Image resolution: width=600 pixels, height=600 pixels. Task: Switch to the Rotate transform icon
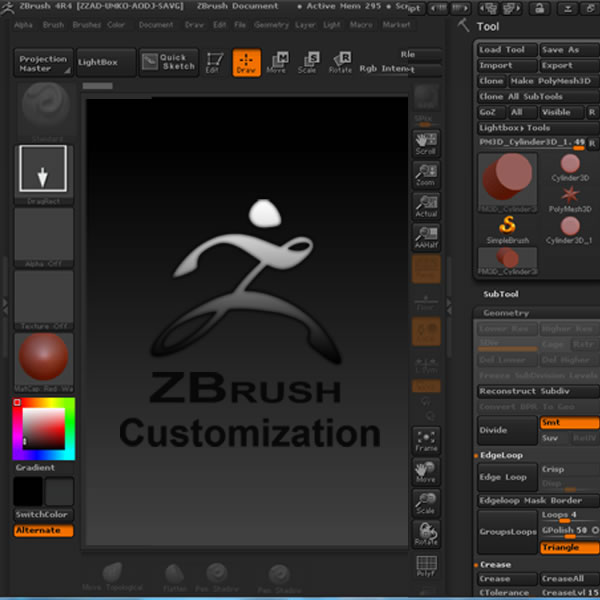pyautogui.click(x=341, y=63)
